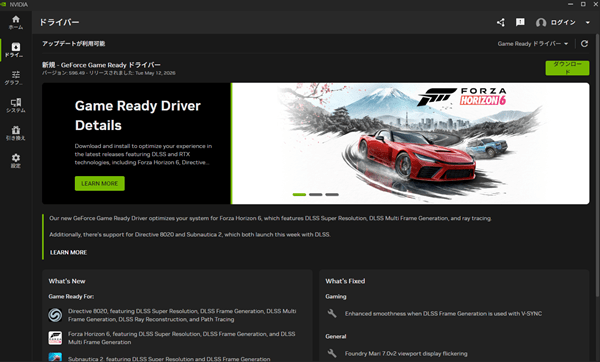
Task: Click the driver version and release date line
Action: 109,73
